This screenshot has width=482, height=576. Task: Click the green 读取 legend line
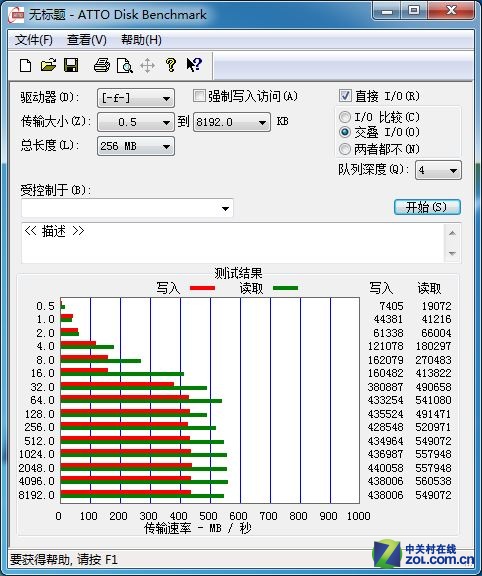click(285, 288)
